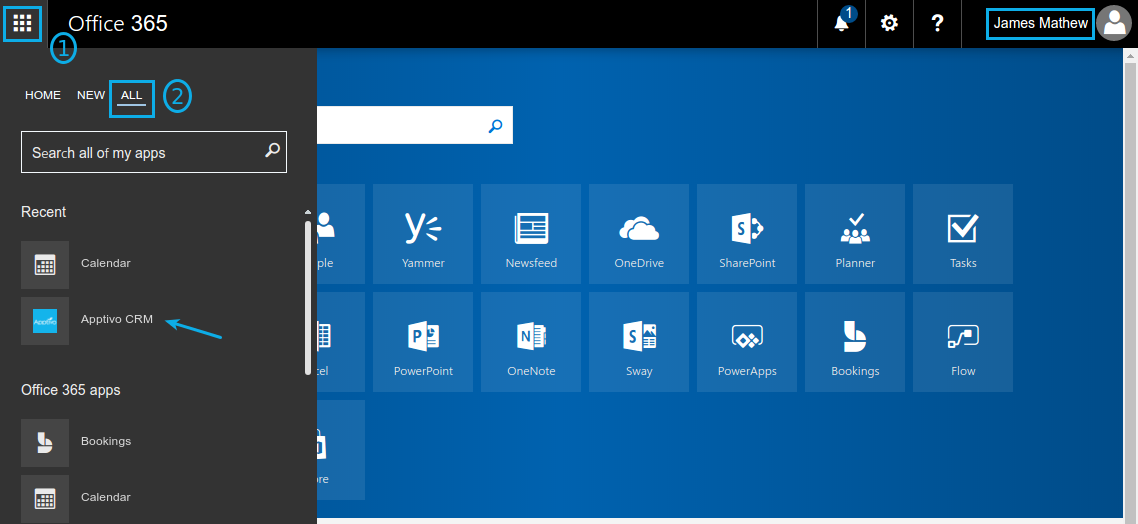The height and width of the screenshot is (524, 1138).
Task: Open the Newsfeed tile
Action: point(531,234)
